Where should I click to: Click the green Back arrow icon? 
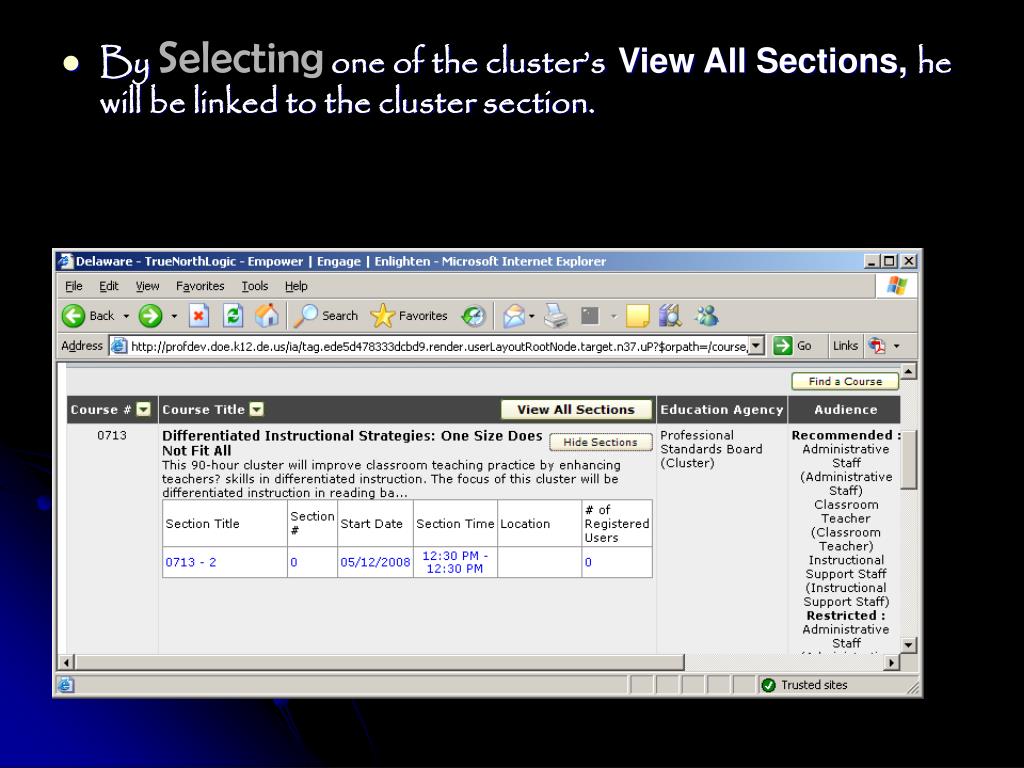(x=73, y=316)
